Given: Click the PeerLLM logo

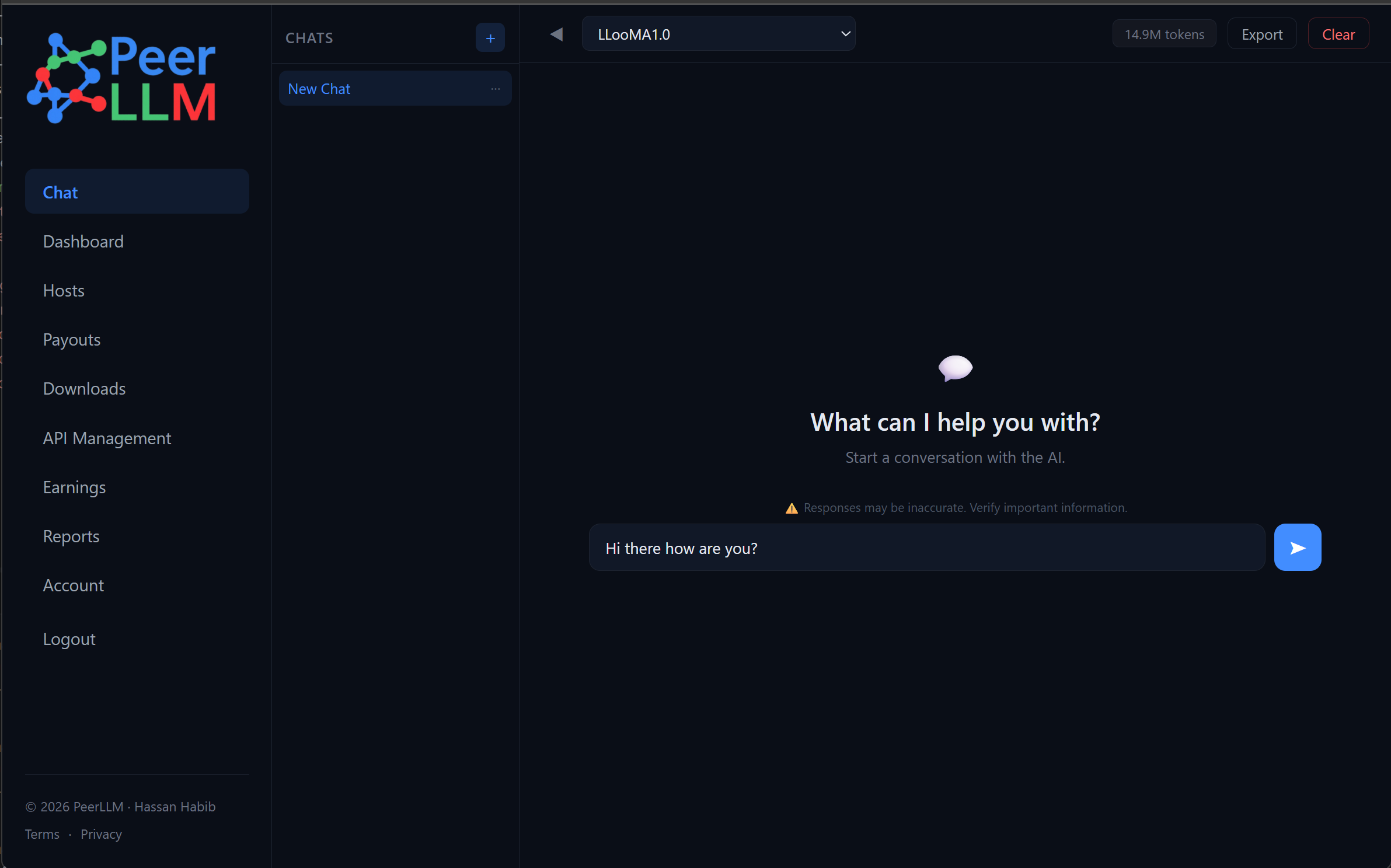Looking at the screenshot, I should (121, 78).
